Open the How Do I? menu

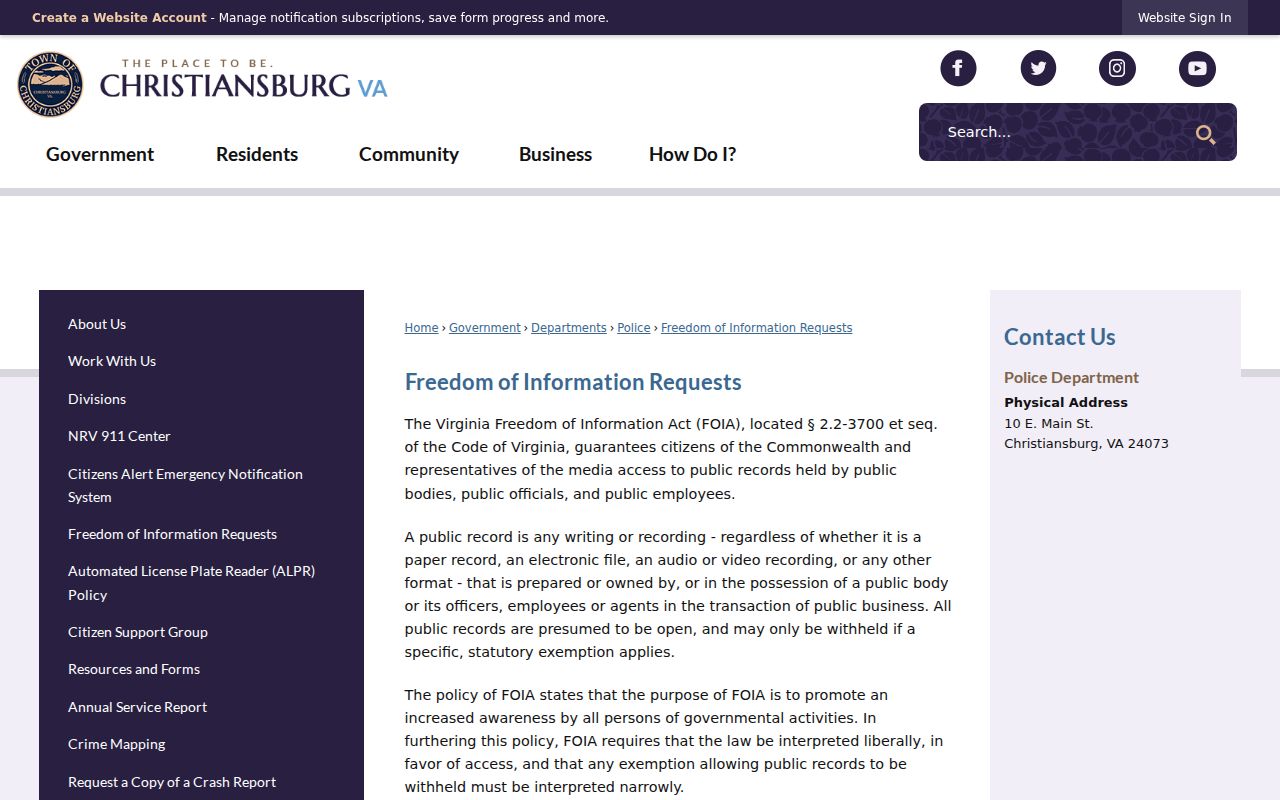(x=692, y=154)
